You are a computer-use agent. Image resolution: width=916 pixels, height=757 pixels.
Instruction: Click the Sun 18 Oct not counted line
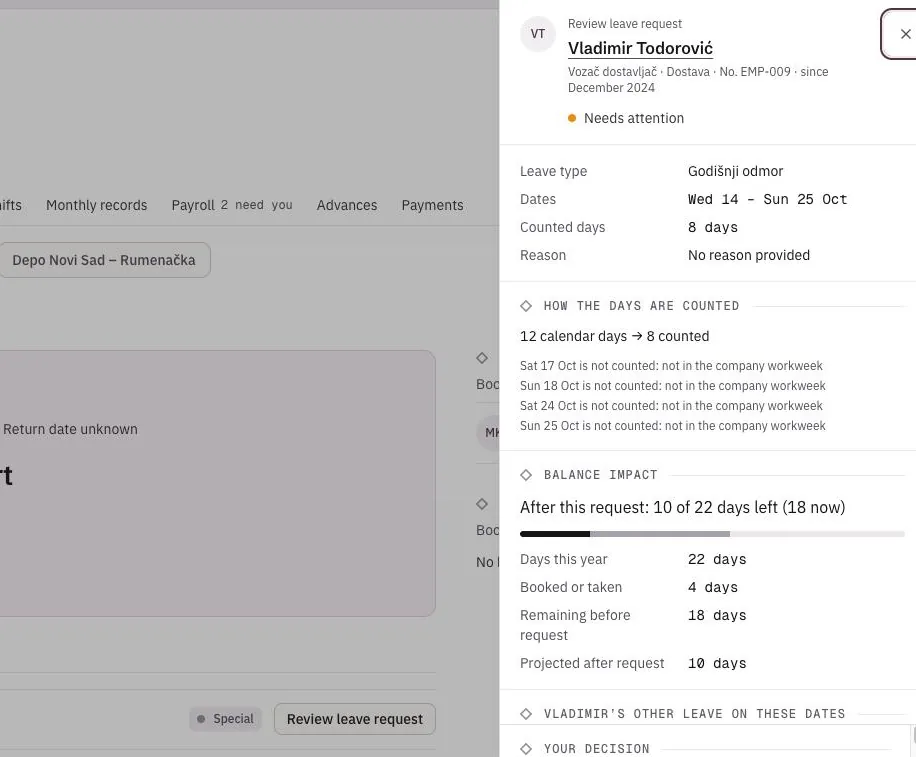pos(673,386)
